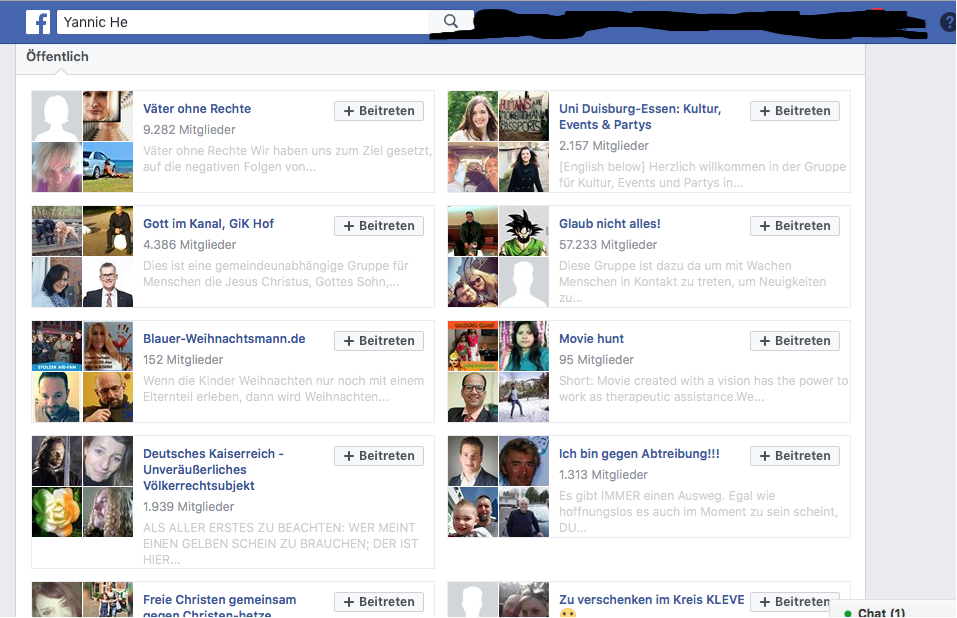
Task: Click the 4.386 Mitglieder text
Action: [x=189, y=245]
